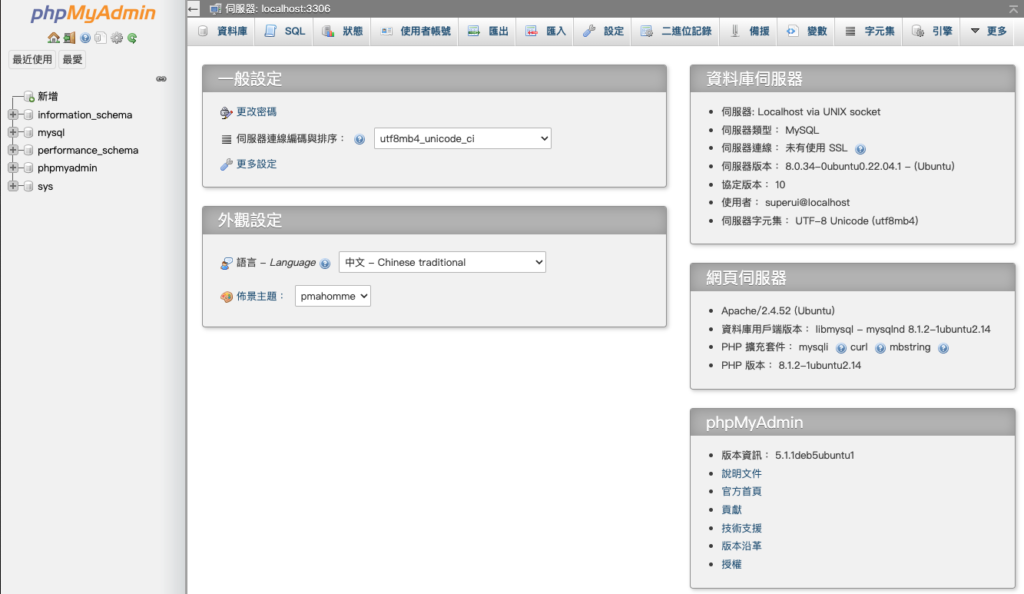Switch to the SQL tab
Image resolution: width=1024 pixels, height=594 pixels.
[x=285, y=31]
